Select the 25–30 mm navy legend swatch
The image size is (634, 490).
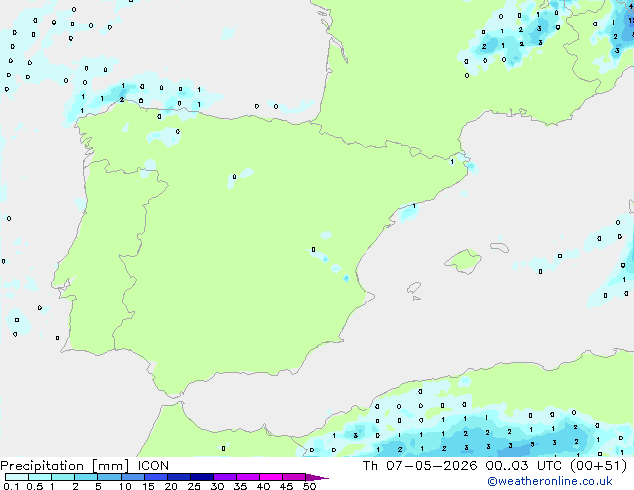[x=202, y=477]
